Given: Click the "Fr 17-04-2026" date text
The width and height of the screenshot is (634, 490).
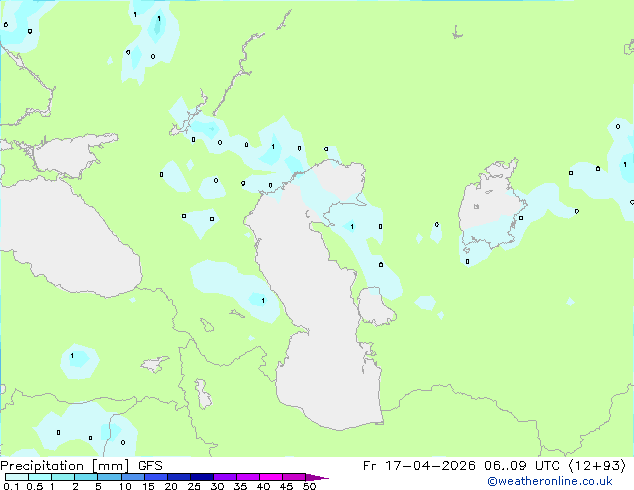Looking at the screenshot, I should 419,466.
